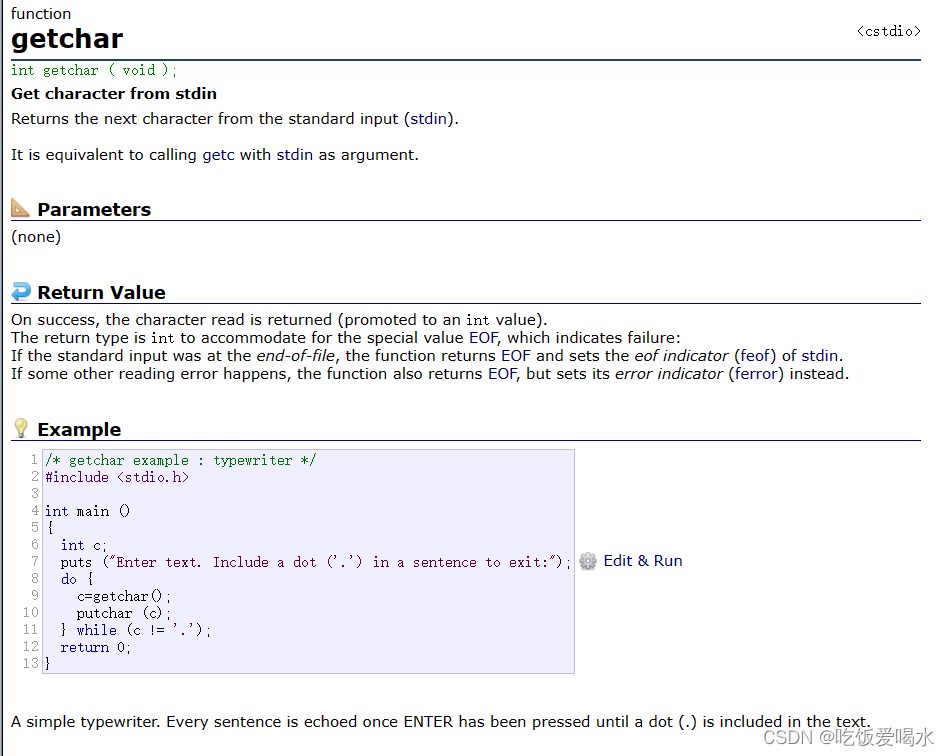This screenshot has height=756, width=950.
Task: Click the 'int c;' code line
Action: pyautogui.click(x=84, y=545)
